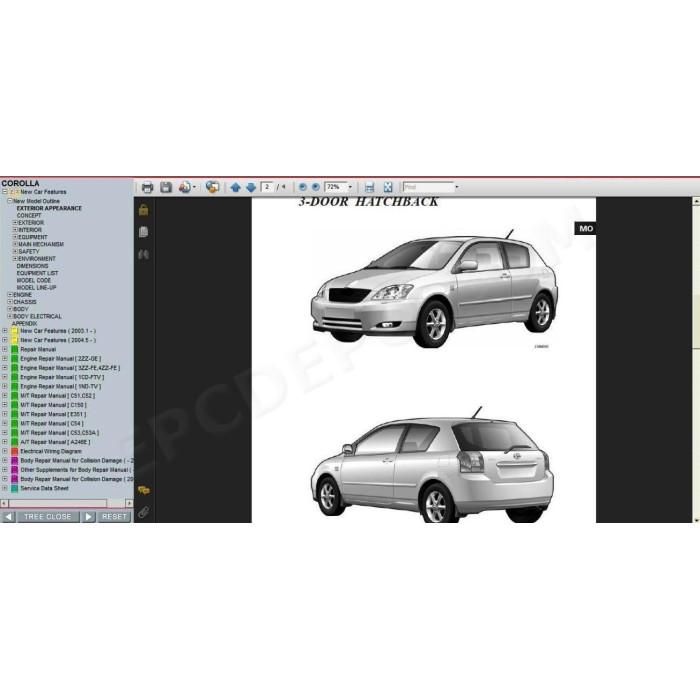Image resolution: width=700 pixels, height=700 pixels.
Task: Open the Pages panel icon in sidebar
Action: [x=143, y=232]
